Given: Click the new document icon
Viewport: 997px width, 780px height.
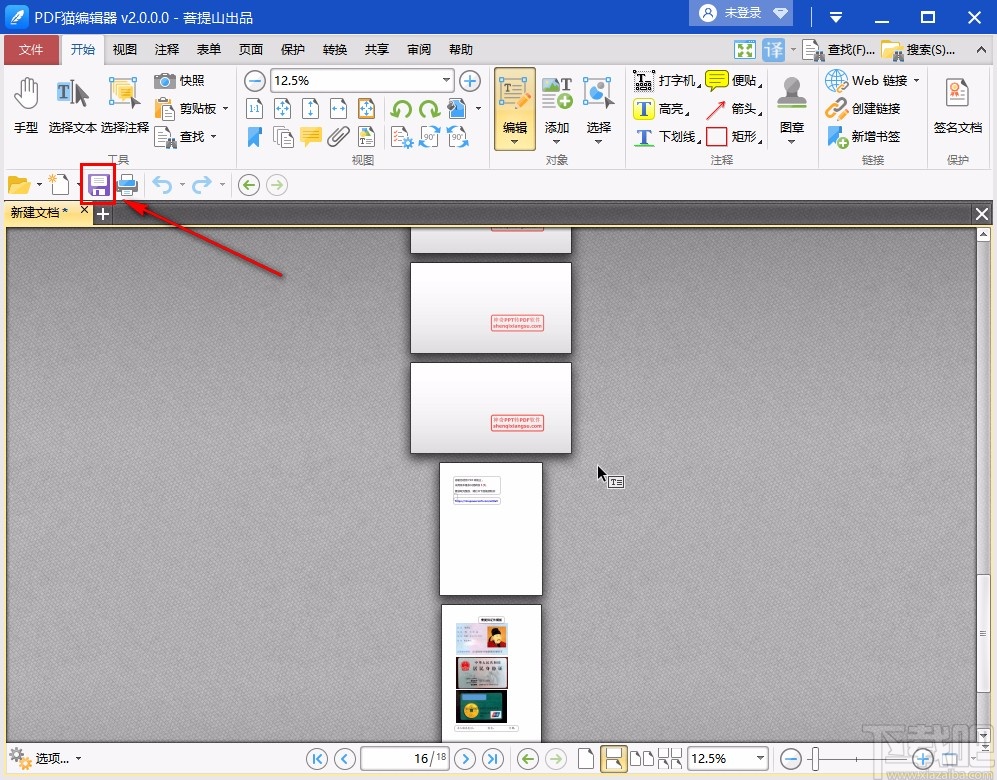Looking at the screenshot, I should pyautogui.click(x=60, y=185).
